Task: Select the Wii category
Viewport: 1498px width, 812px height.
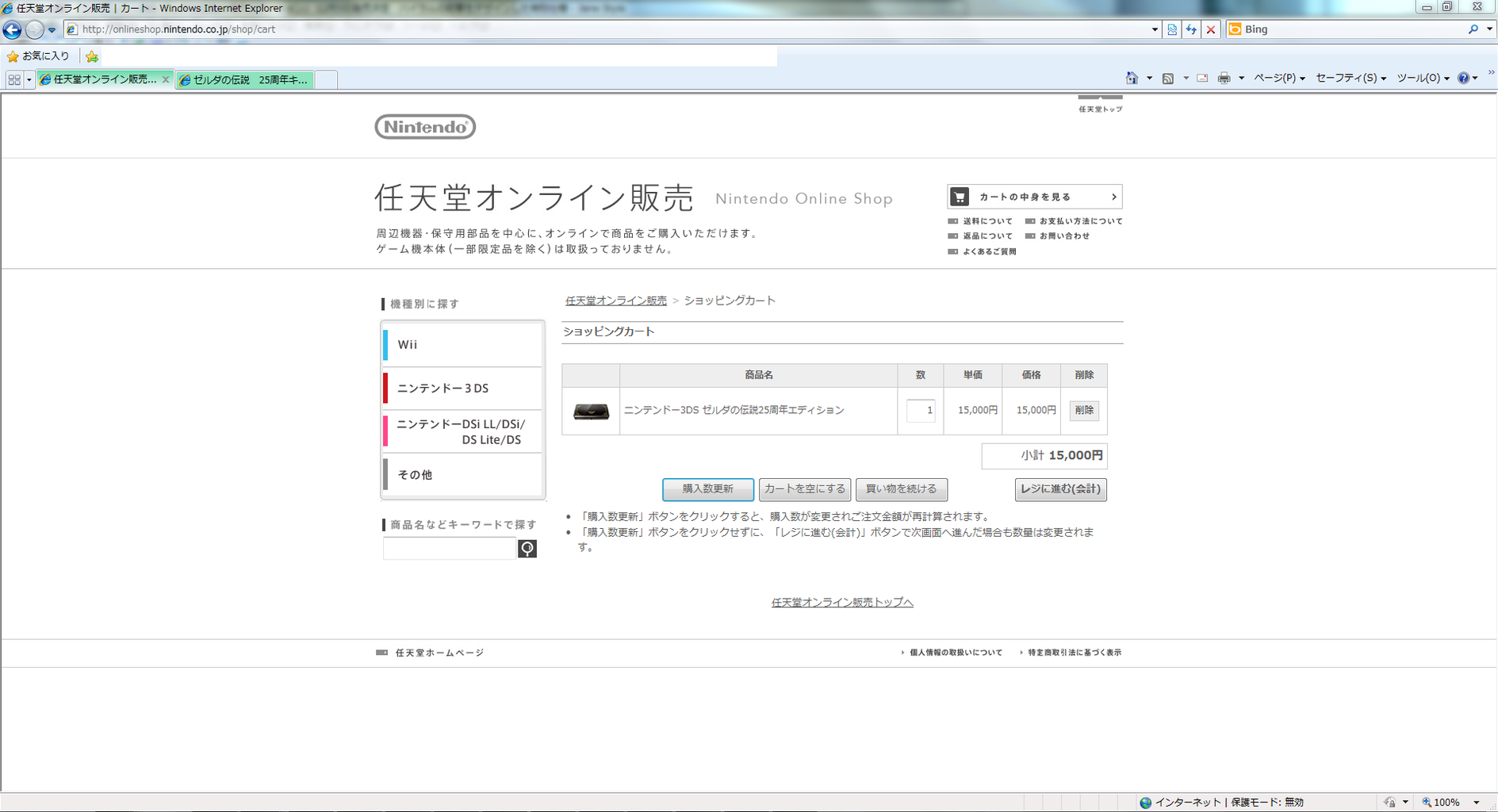Action: pos(462,345)
